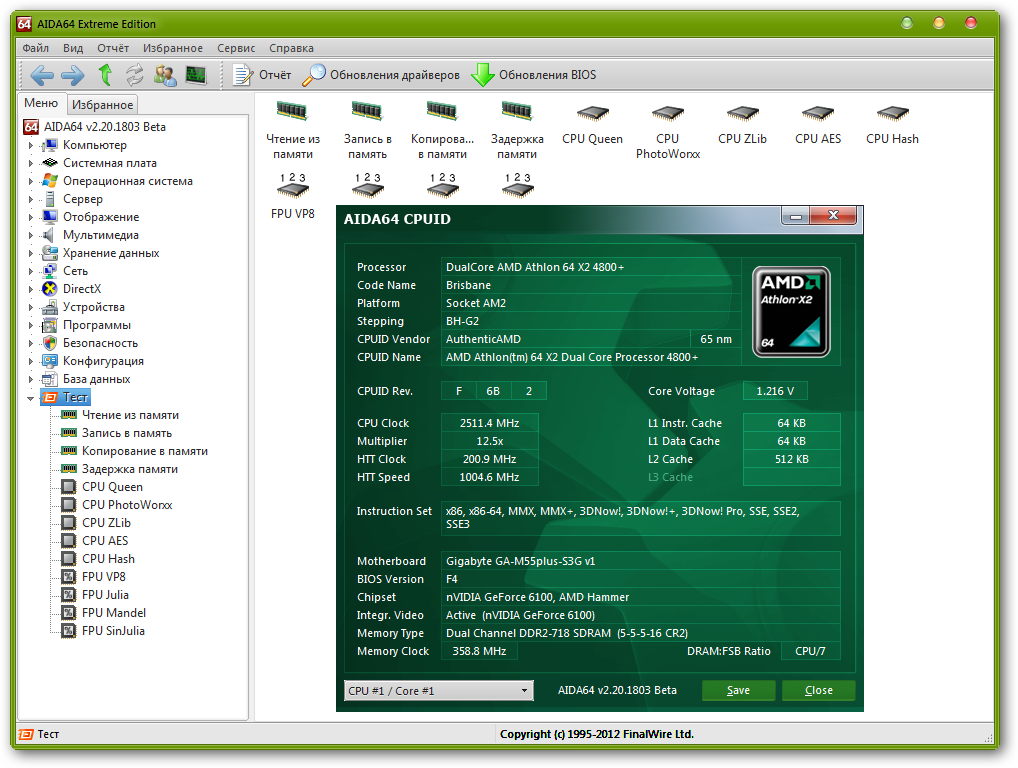Expand the Мультимедиа tree node

tap(31, 235)
